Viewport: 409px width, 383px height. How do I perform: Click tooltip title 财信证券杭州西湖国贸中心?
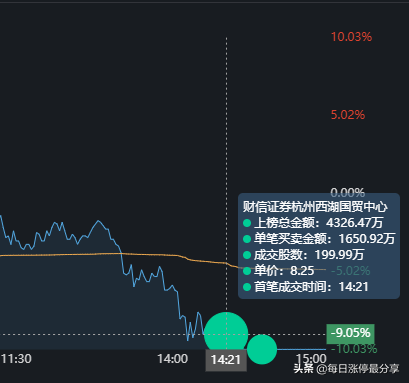(315, 207)
